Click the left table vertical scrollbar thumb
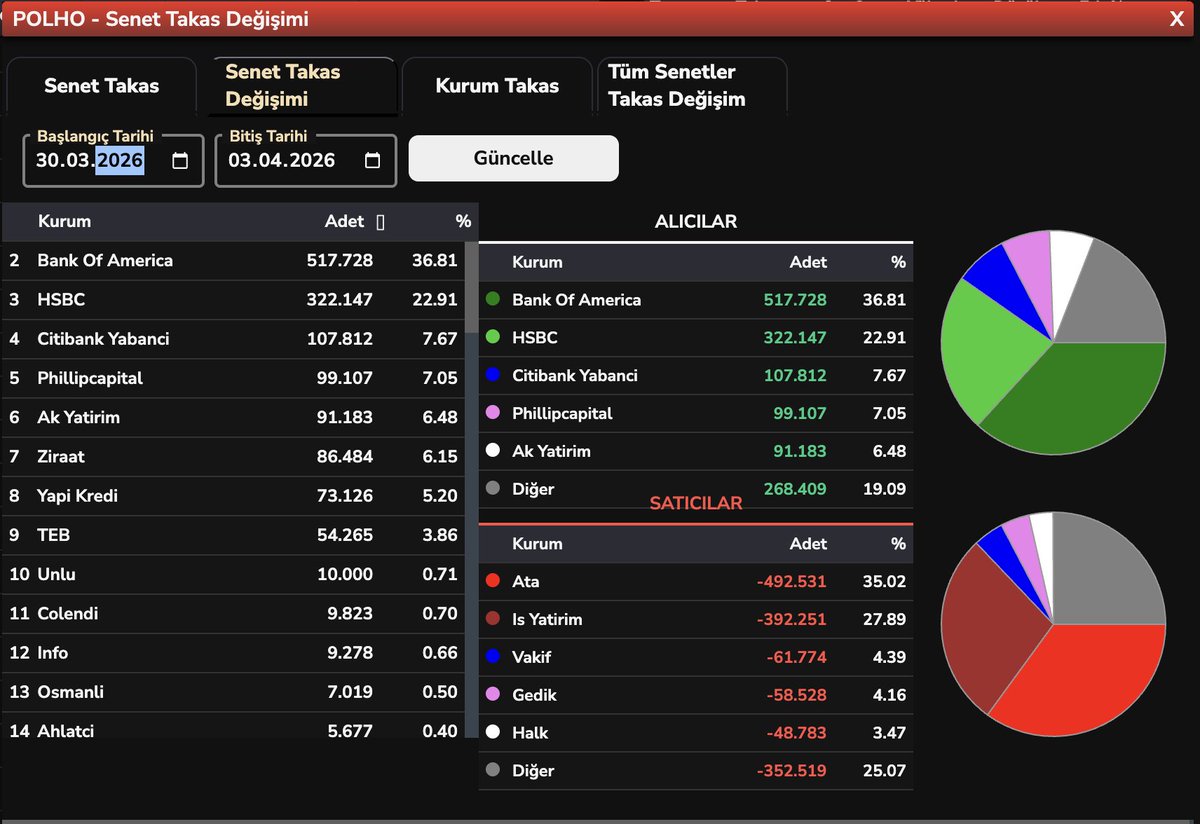The height and width of the screenshot is (824, 1200). [x=472, y=286]
